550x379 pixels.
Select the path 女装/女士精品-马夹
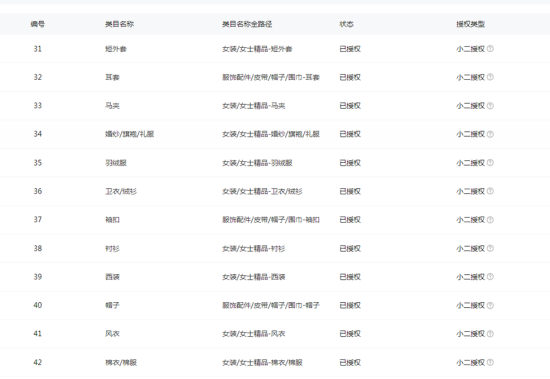[x=254, y=106]
